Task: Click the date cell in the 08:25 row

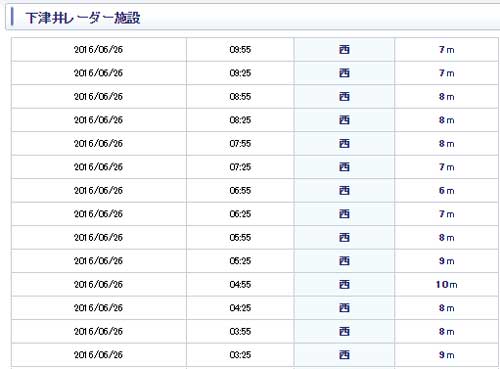Action: 99,120
